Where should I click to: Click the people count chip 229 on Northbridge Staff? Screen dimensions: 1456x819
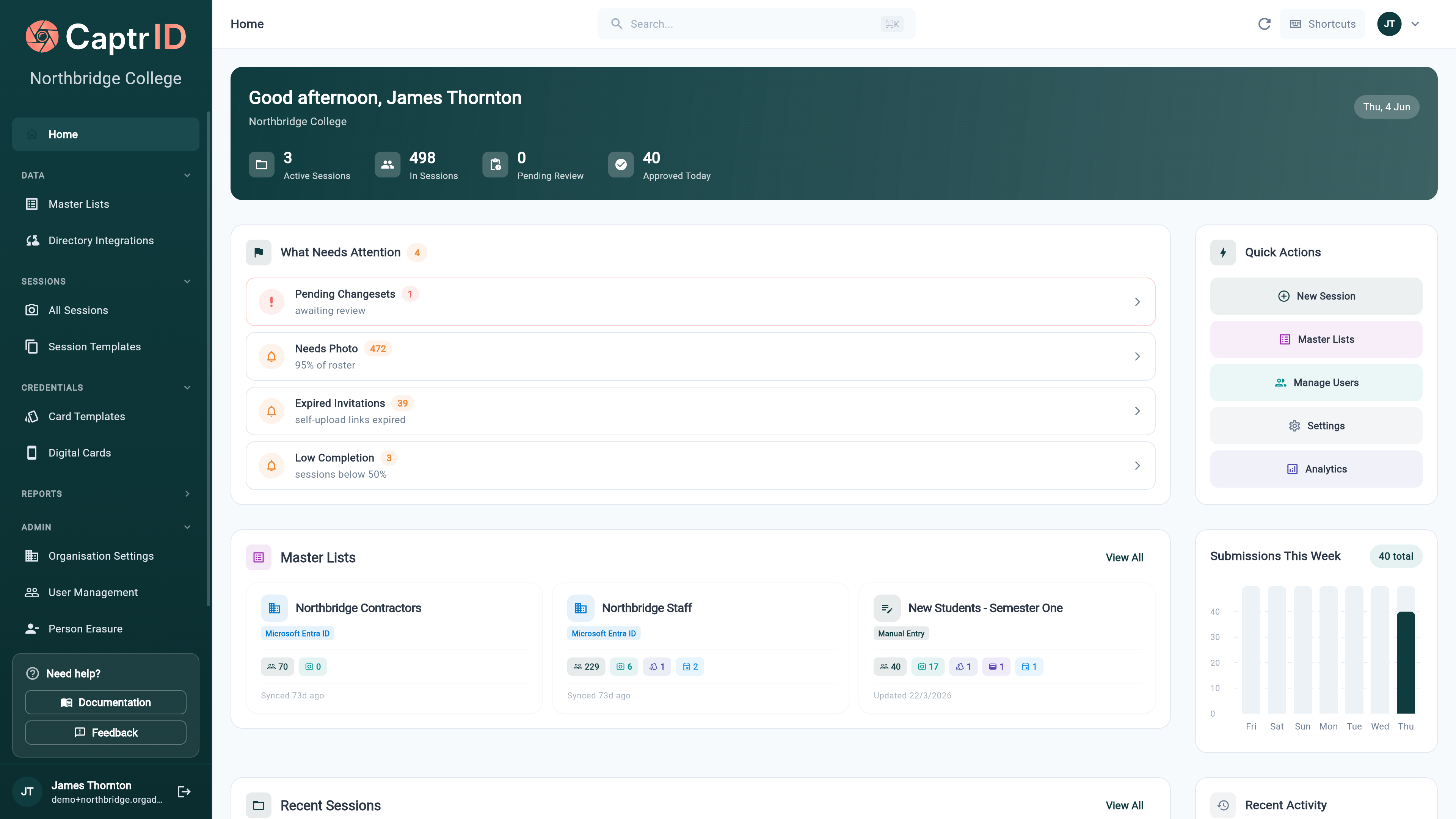click(x=586, y=667)
